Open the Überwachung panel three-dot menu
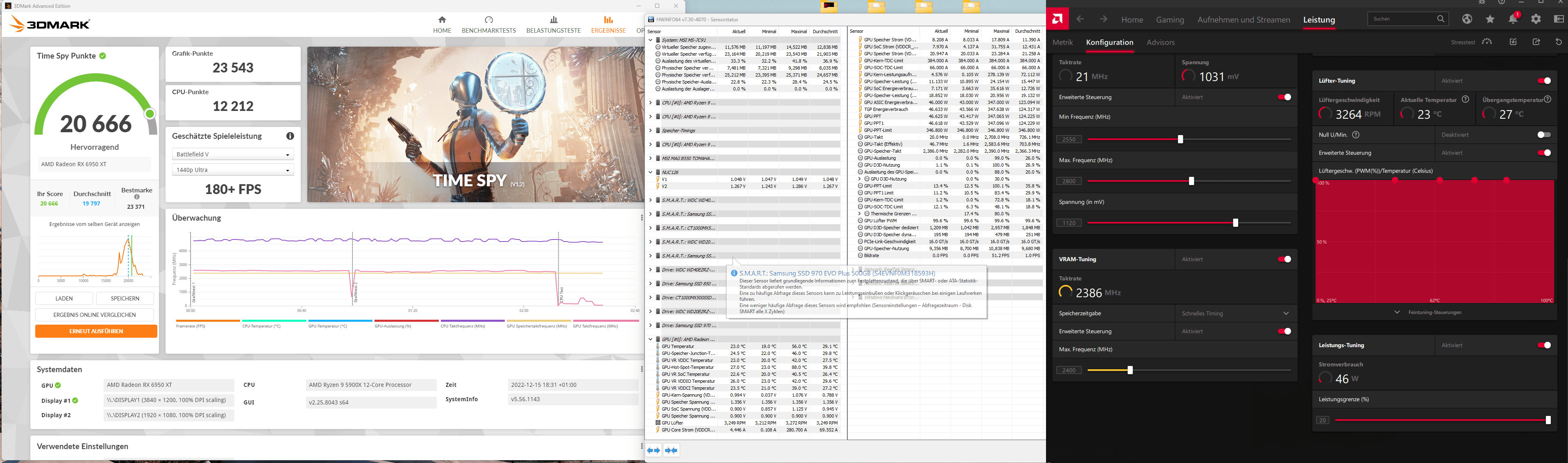This screenshot has width=1568, height=463. [x=642, y=218]
